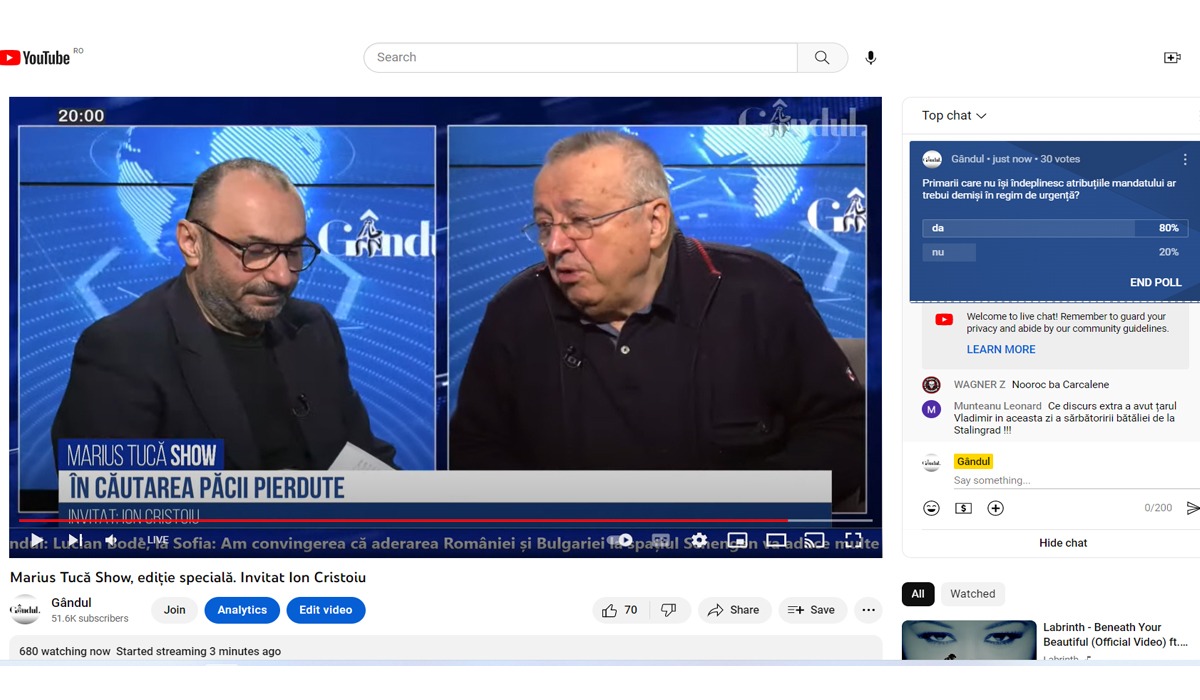
Task: Open video Analytics
Action: pos(242,610)
